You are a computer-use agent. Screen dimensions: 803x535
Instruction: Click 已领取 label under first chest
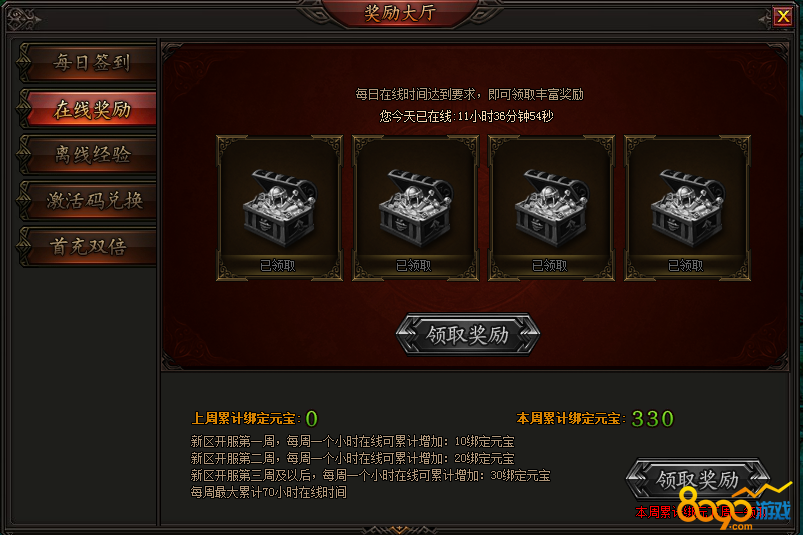tap(278, 265)
